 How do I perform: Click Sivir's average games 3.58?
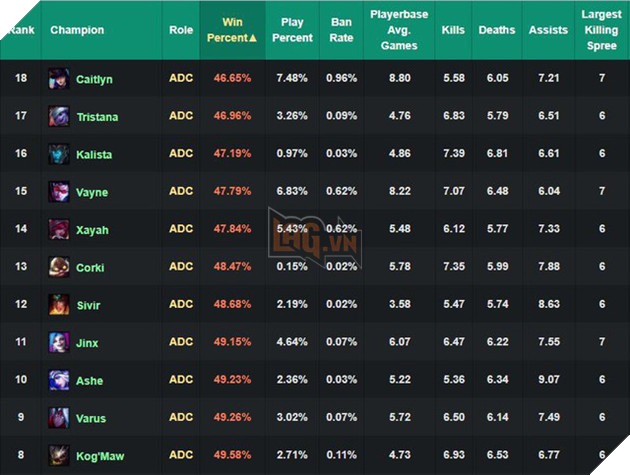point(400,304)
